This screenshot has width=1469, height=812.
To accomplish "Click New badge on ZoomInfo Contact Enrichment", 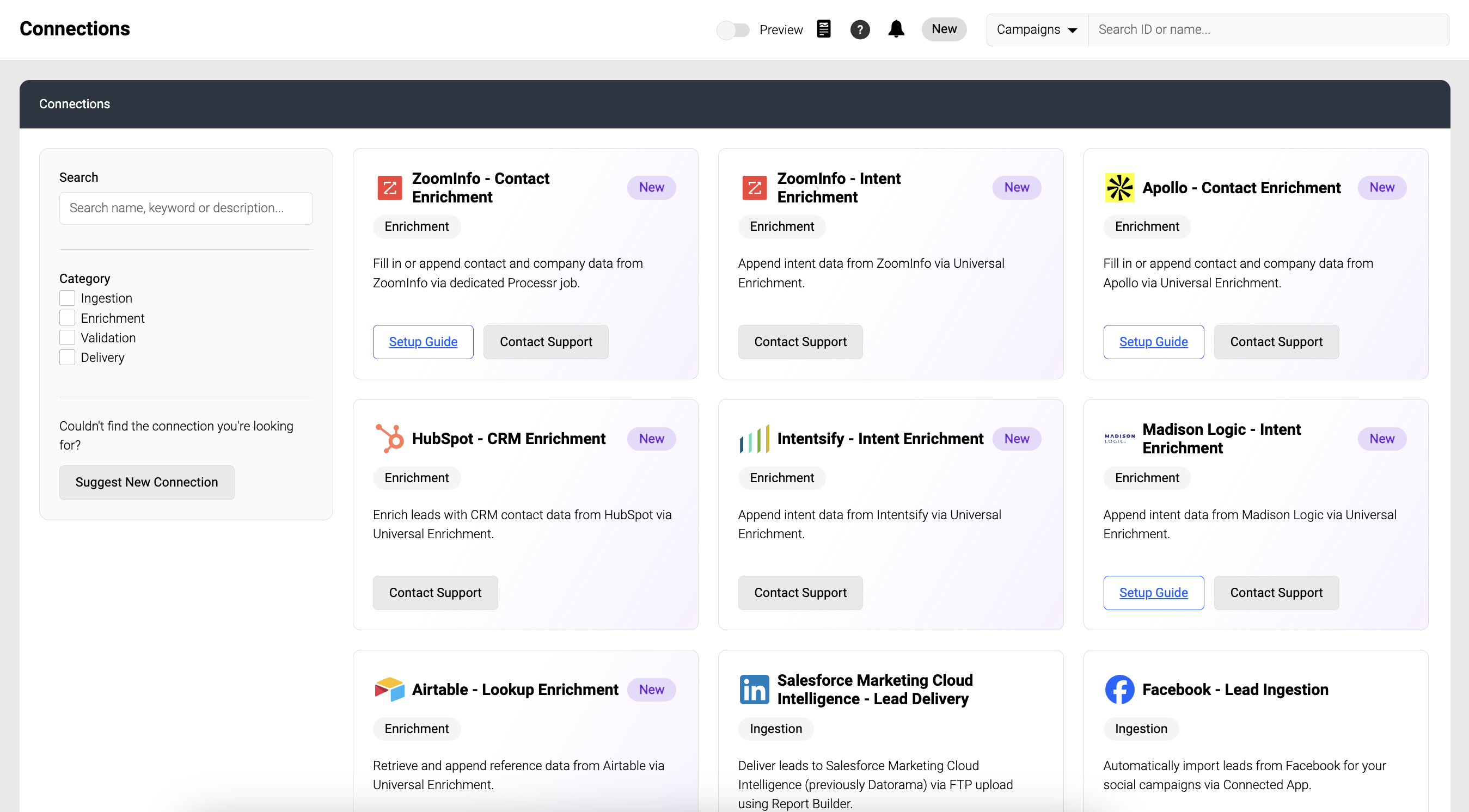I will [651, 187].
